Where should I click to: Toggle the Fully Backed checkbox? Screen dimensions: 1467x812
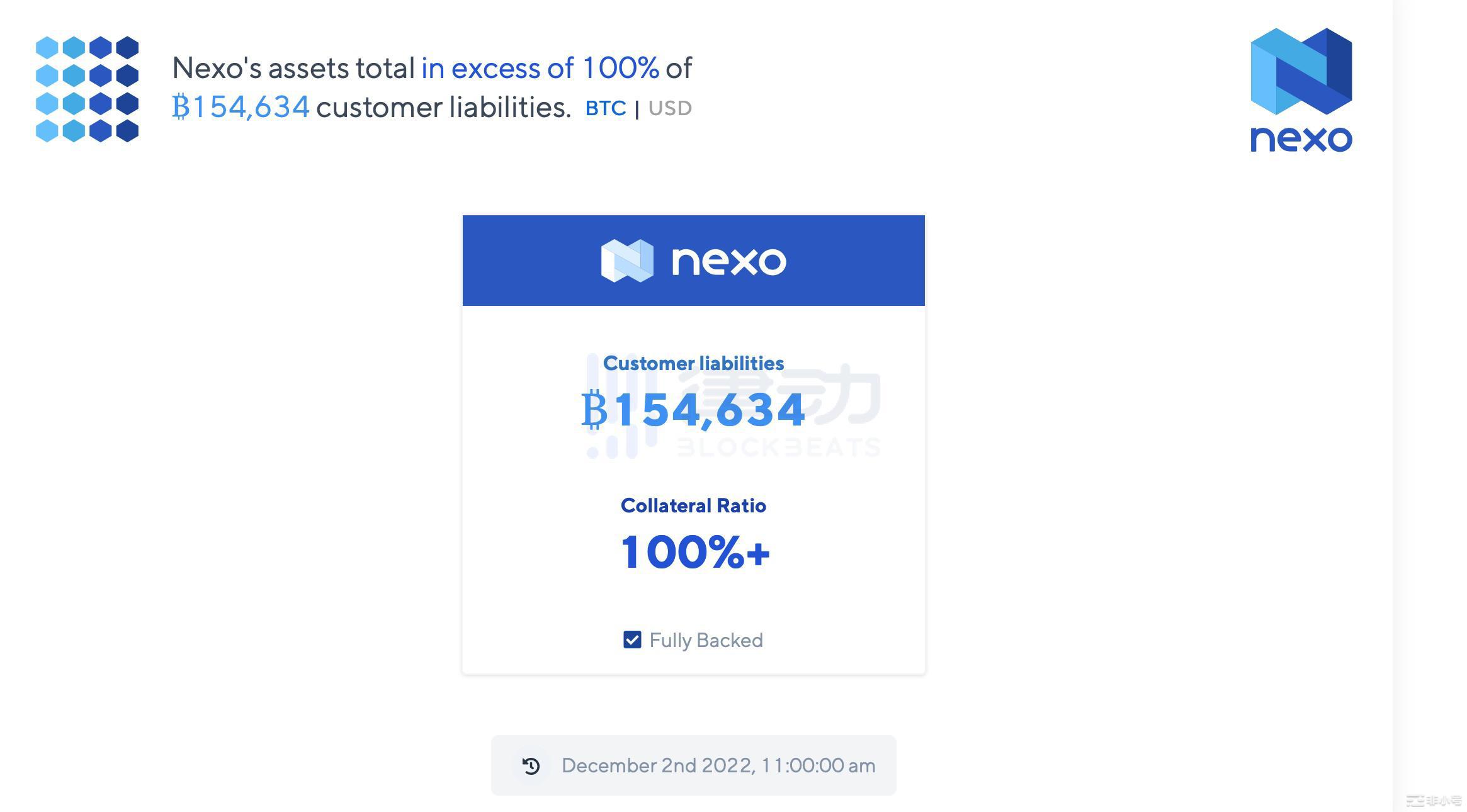pos(633,640)
